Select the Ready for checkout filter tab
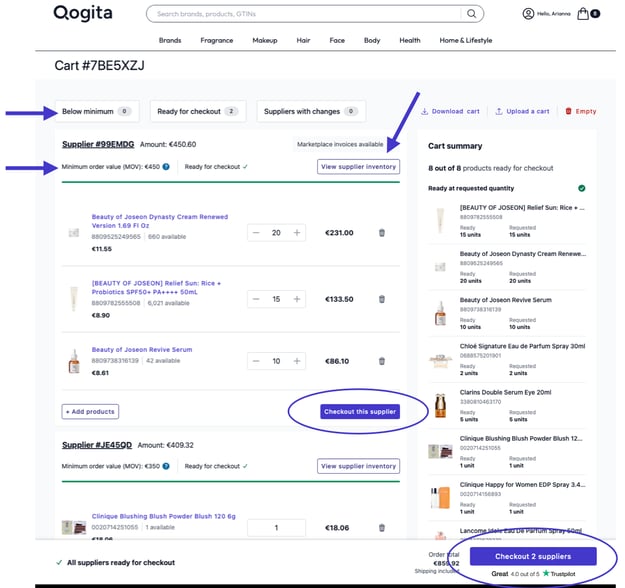Screen dimensions: 625x588 [198, 111]
